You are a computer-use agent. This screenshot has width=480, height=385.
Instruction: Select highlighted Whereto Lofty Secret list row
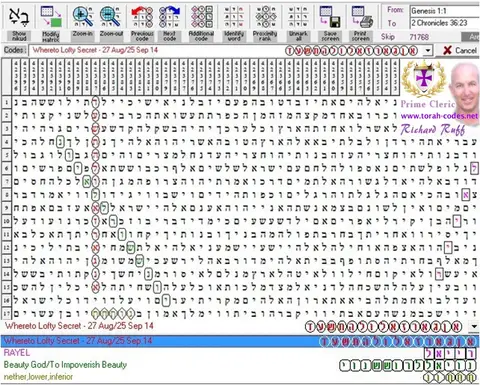coord(240,341)
